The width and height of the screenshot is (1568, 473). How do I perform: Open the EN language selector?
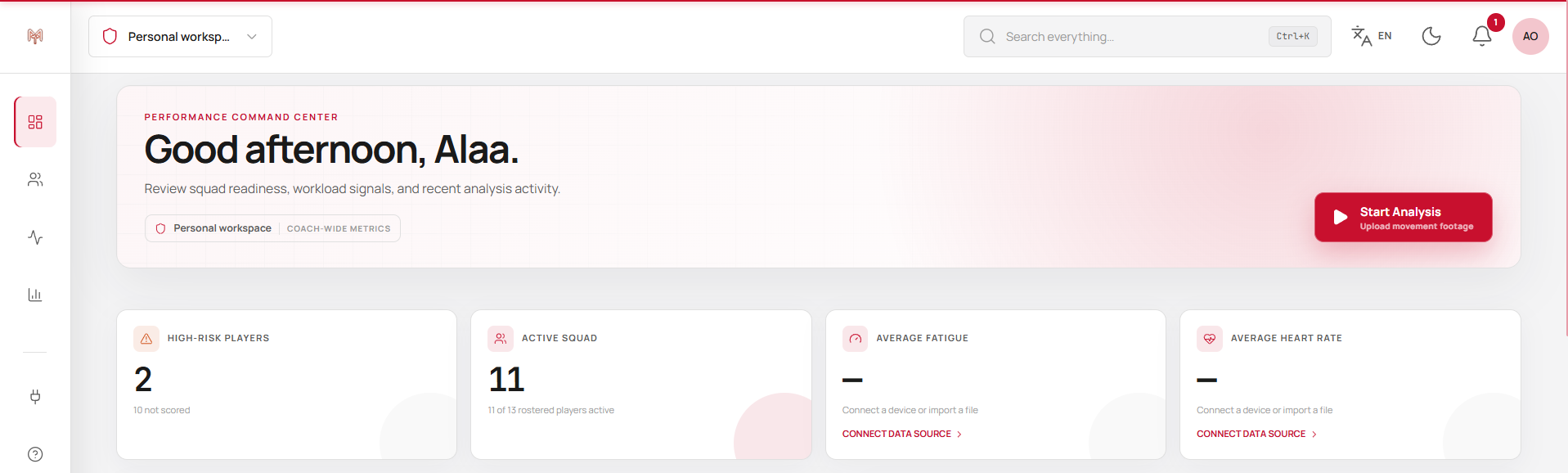tap(1372, 36)
